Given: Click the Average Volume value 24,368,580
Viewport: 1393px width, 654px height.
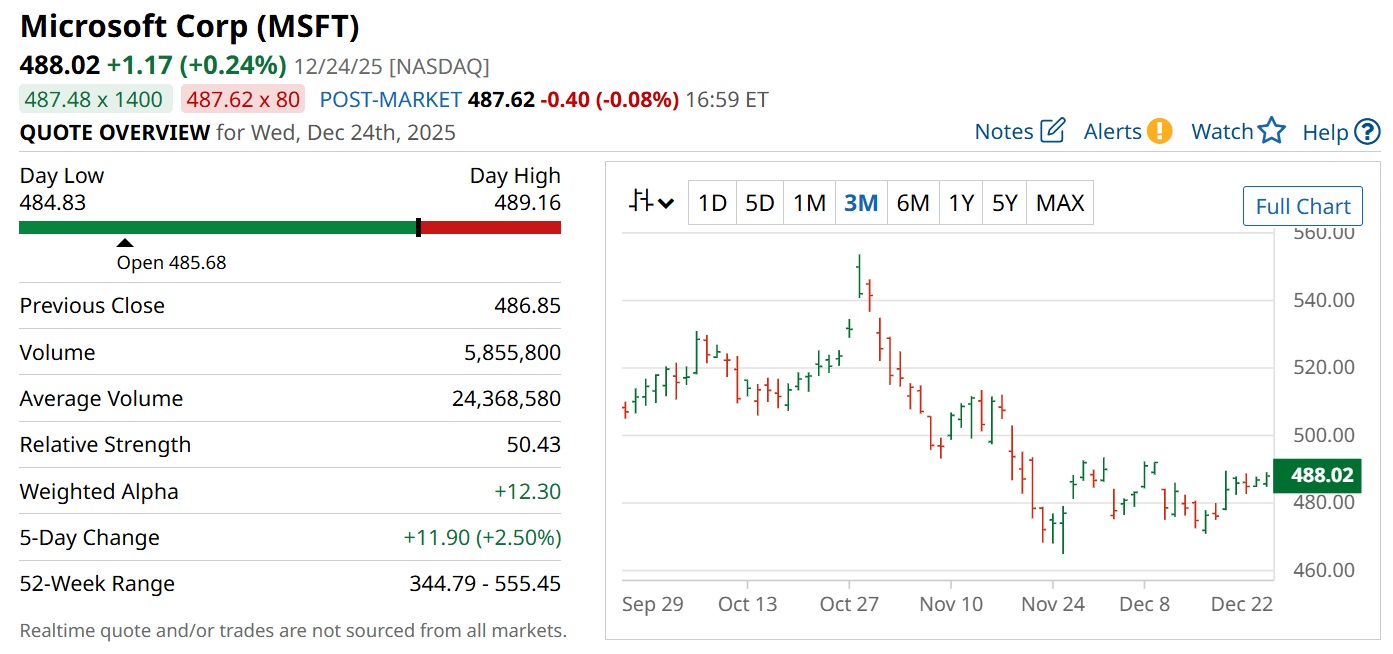Looking at the screenshot, I should click(506, 398).
